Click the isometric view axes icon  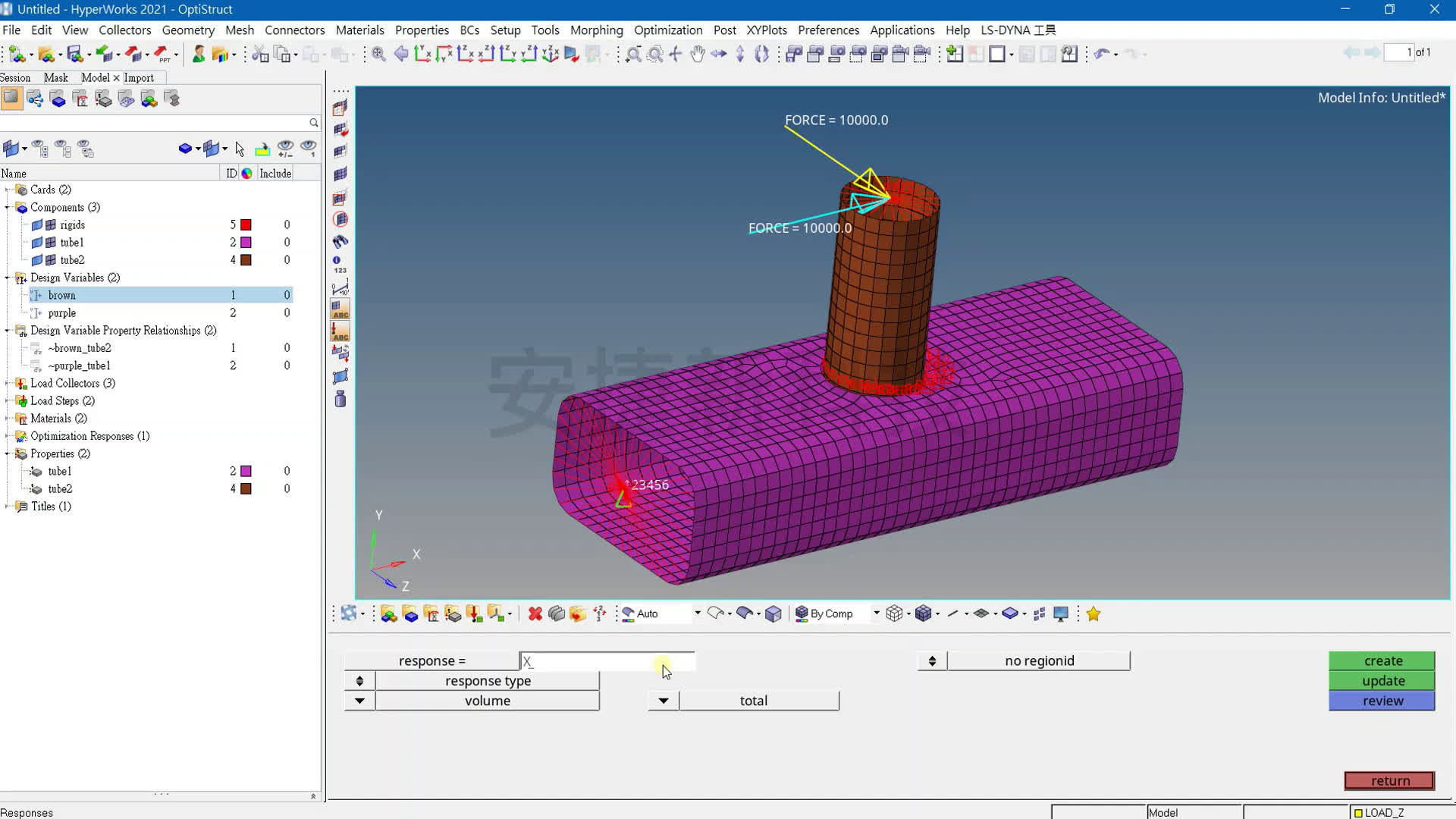point(551,54)
